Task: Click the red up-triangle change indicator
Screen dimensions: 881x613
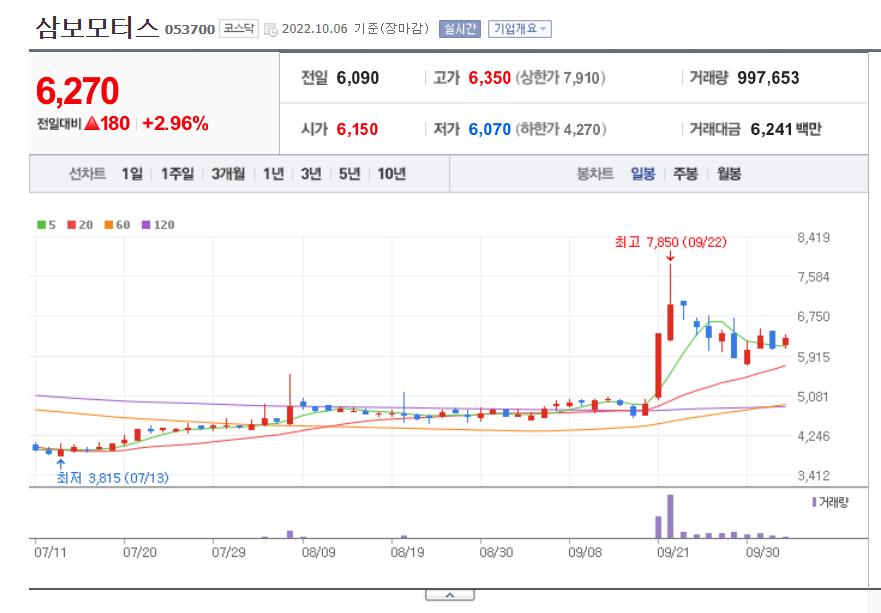Action: pos(92,123)
